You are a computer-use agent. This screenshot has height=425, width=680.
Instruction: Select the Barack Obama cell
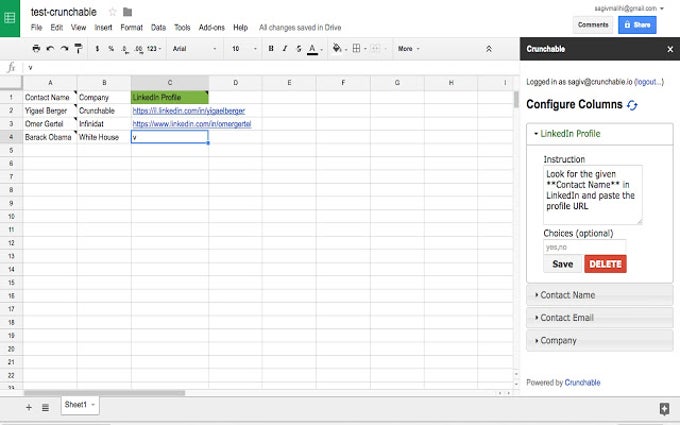pyautogui.click(x=50, y=137)
